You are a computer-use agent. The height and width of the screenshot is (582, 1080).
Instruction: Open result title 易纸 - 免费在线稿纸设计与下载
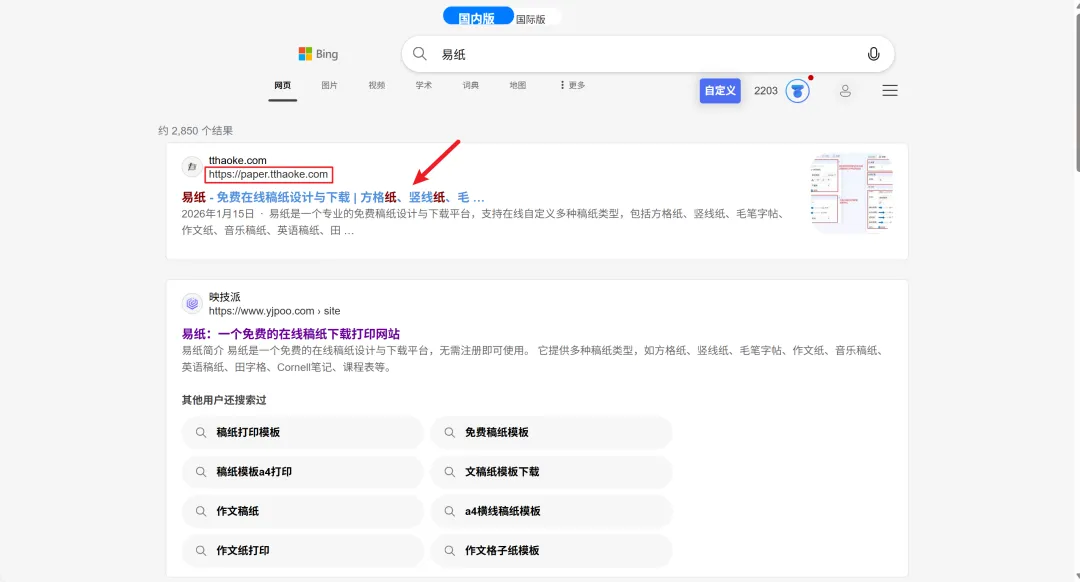(x=333, y=197)
